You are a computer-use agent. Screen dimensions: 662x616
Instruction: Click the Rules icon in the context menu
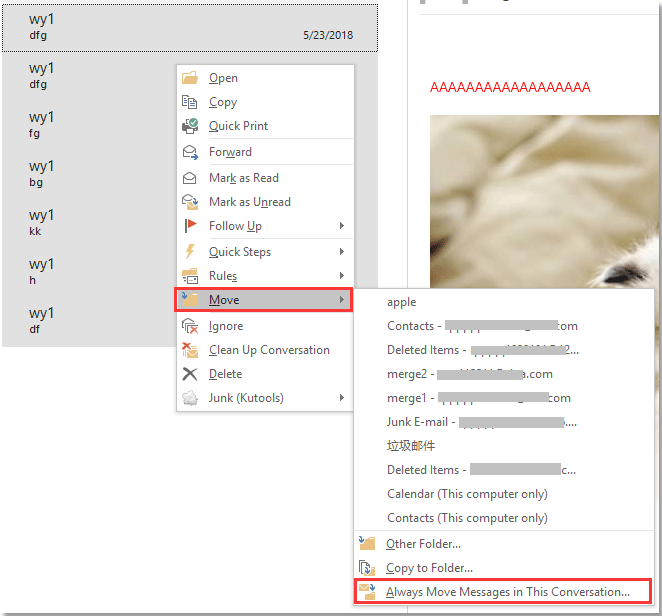pyautogui.click(x=190, y=276)
